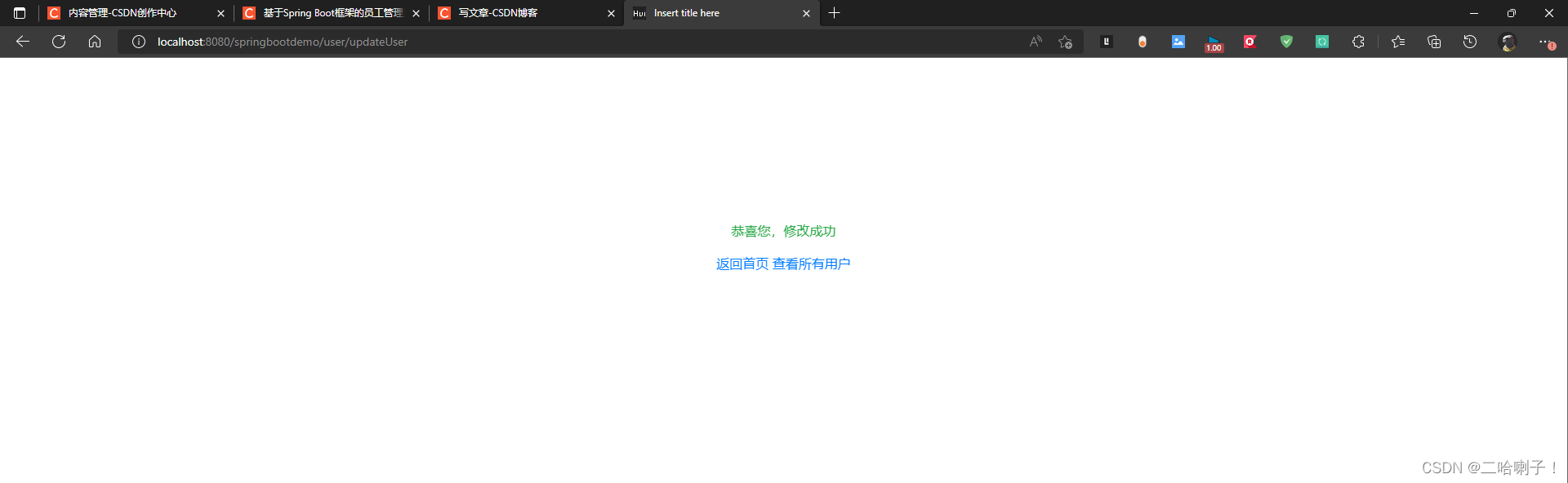1568x483 pixels.
Task: Go to the browser home page
Action: tap(95, 42)
